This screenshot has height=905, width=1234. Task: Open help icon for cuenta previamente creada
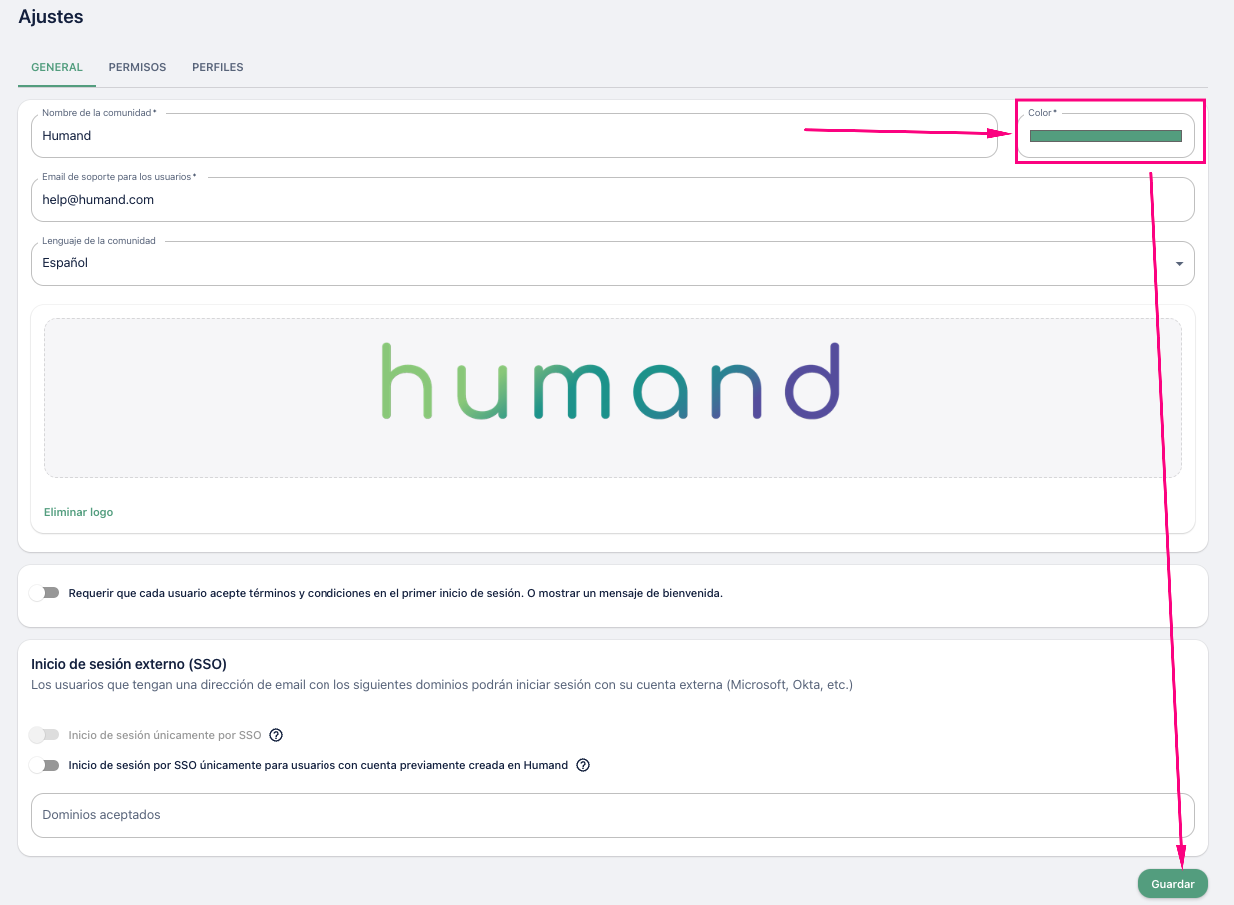coord(583,765)
